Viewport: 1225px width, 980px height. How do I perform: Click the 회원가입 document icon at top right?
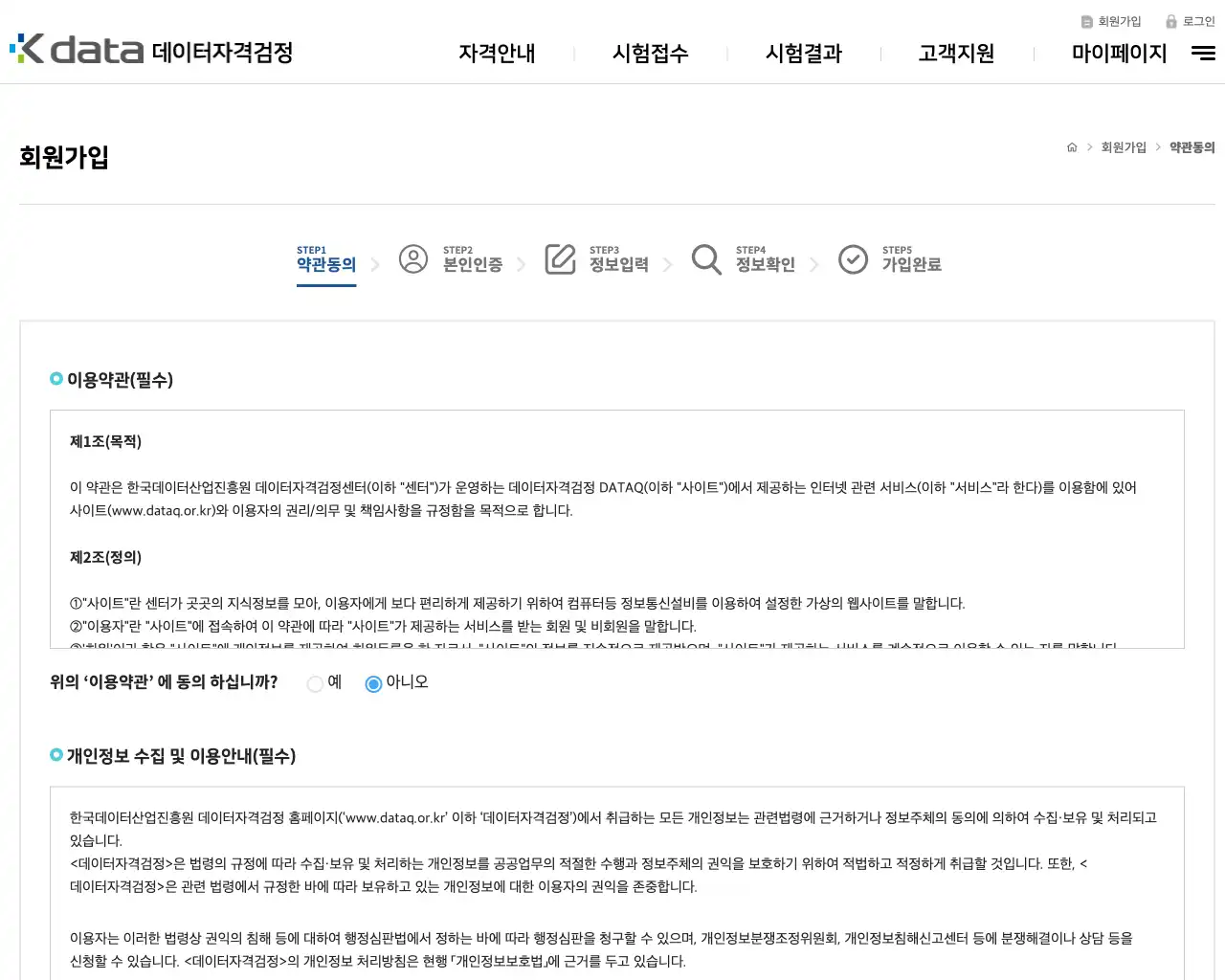tap(1086, 21)
